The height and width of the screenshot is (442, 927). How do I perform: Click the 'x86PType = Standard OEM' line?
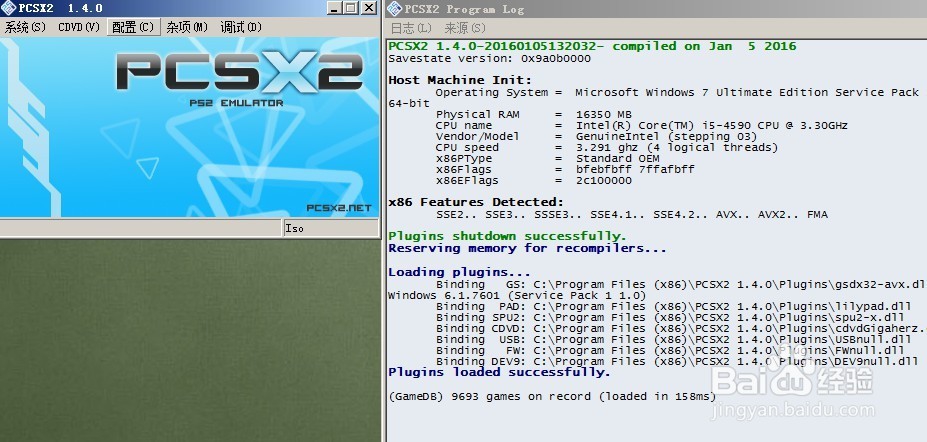pyautogui.click(x=547, y=158)
